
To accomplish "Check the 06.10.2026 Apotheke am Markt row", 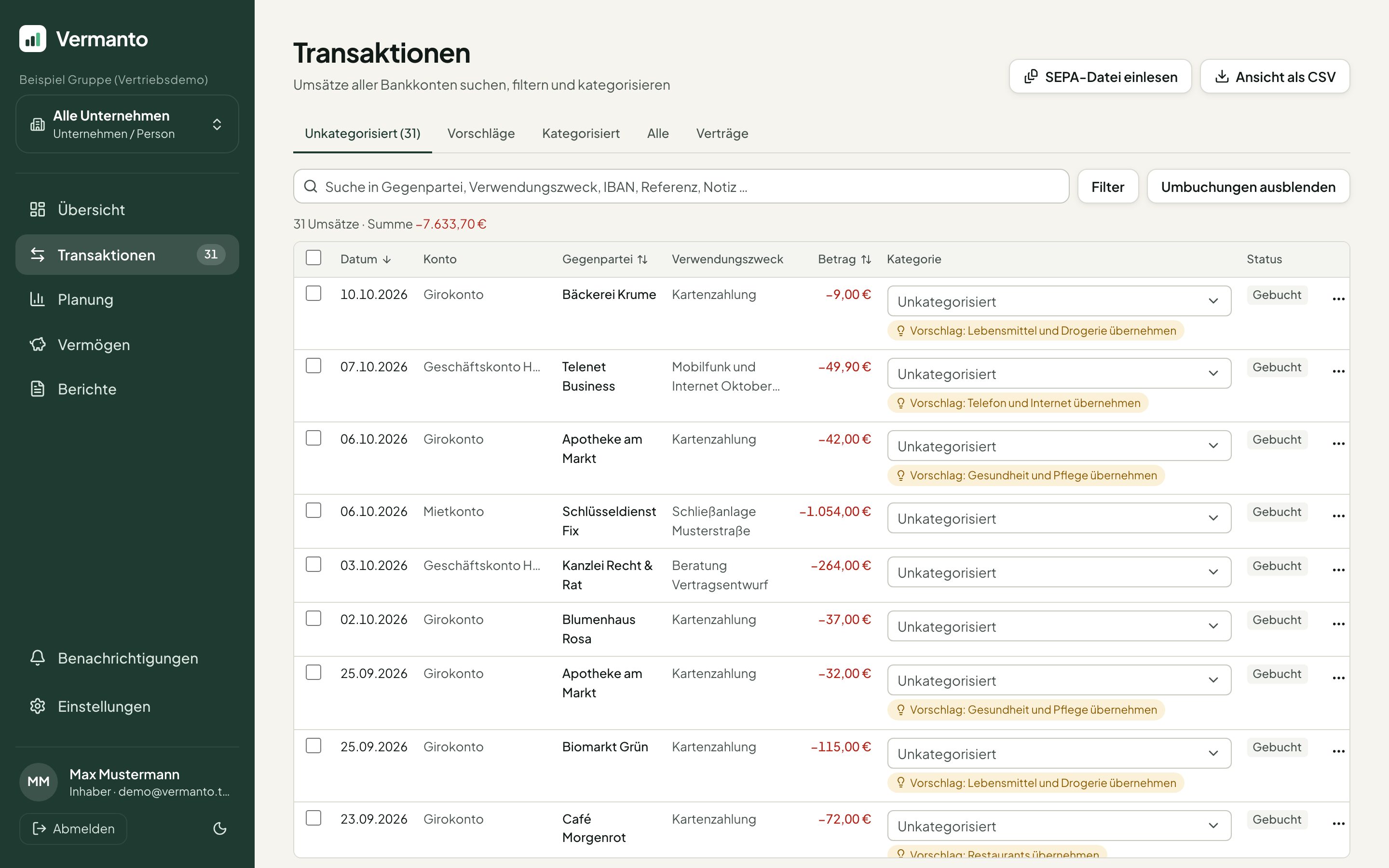I will coord(313,438).
